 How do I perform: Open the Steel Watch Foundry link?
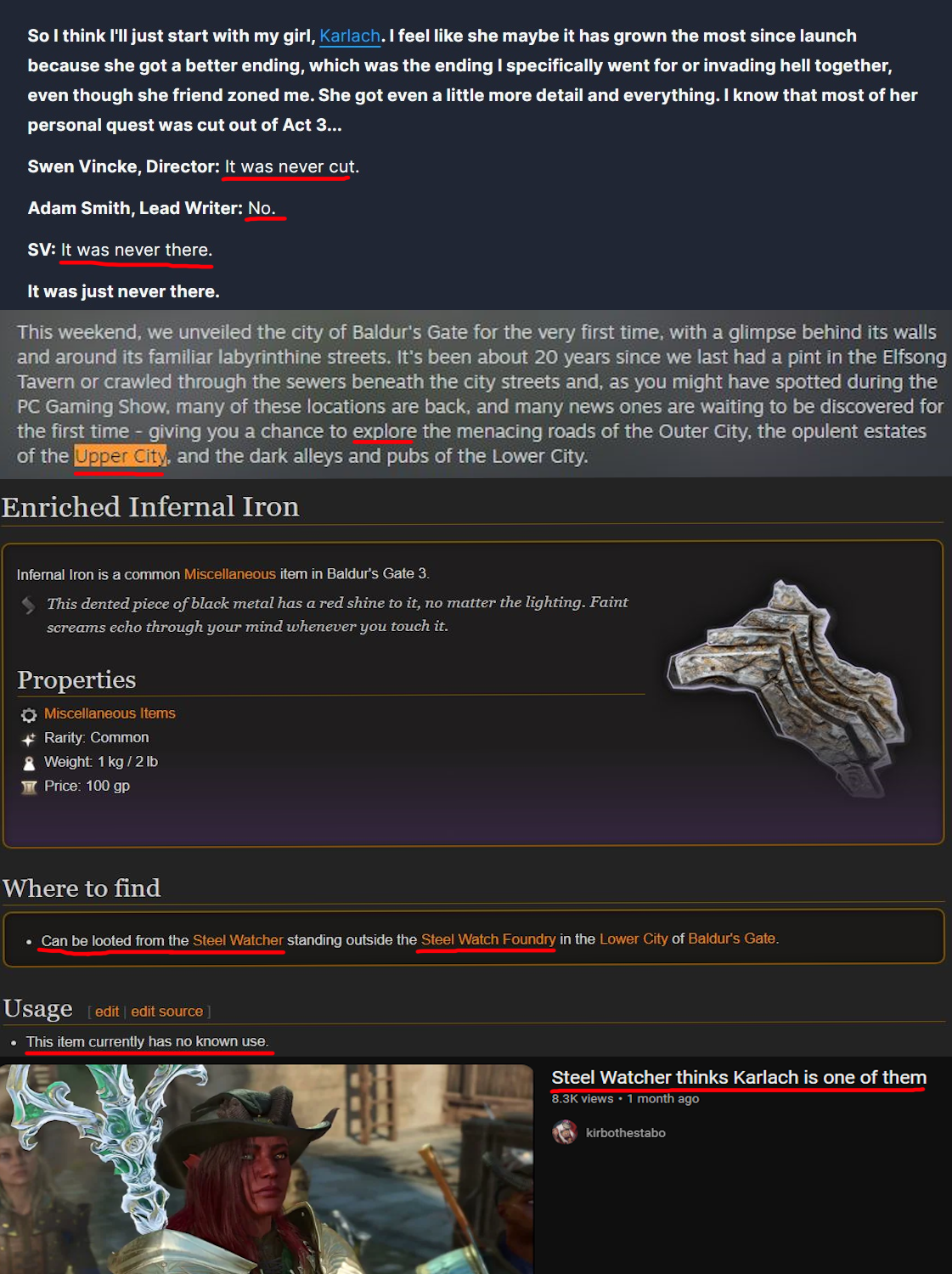(488, 939)
